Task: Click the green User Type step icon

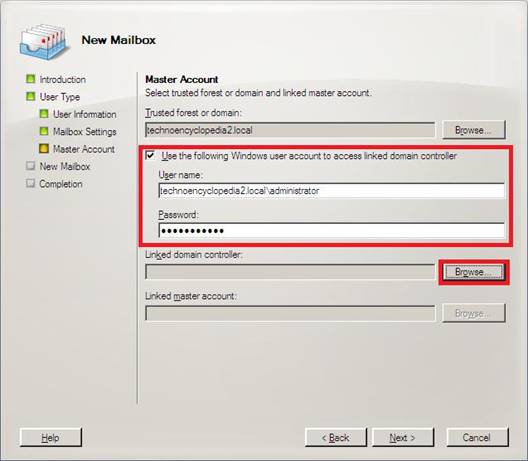Action: coord(31,97)
